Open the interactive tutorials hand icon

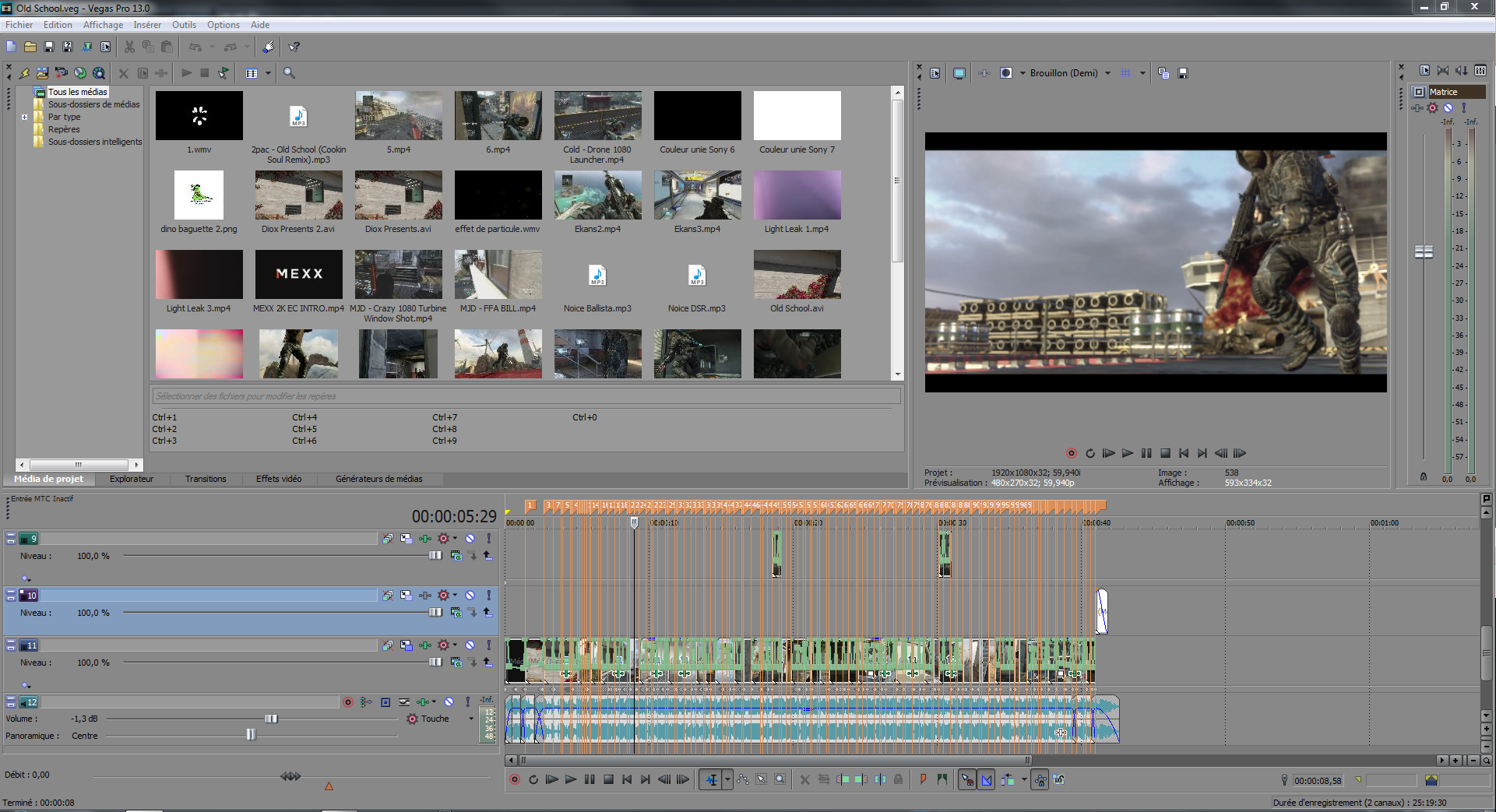(268, 47)
